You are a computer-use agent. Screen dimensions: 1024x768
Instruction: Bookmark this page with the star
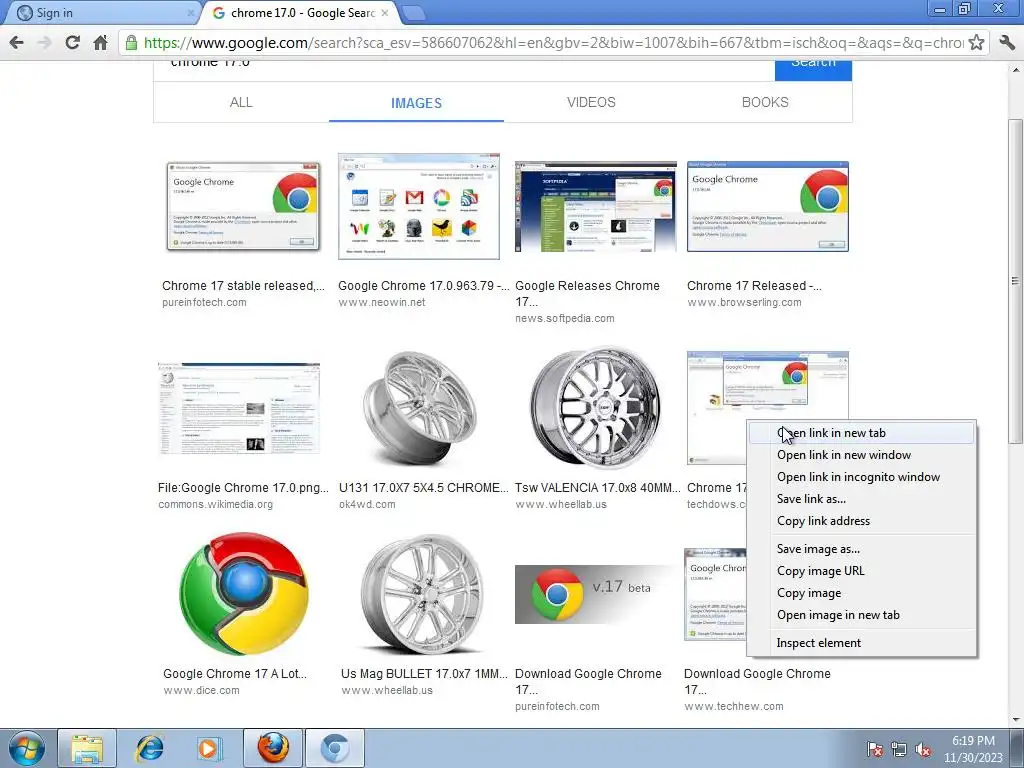point(976,43)
